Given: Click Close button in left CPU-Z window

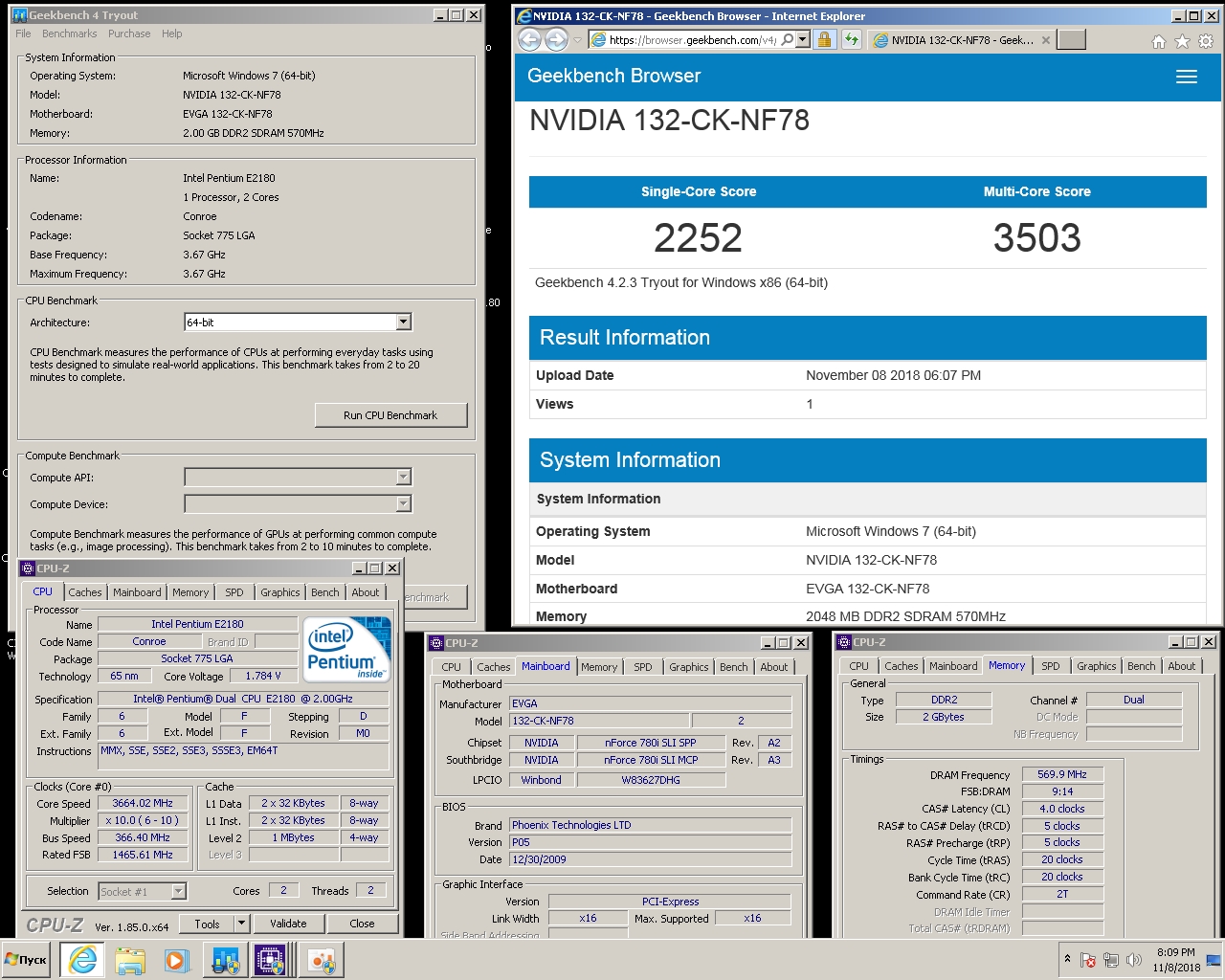Looking at the screenshot, I should click(362, 924).
